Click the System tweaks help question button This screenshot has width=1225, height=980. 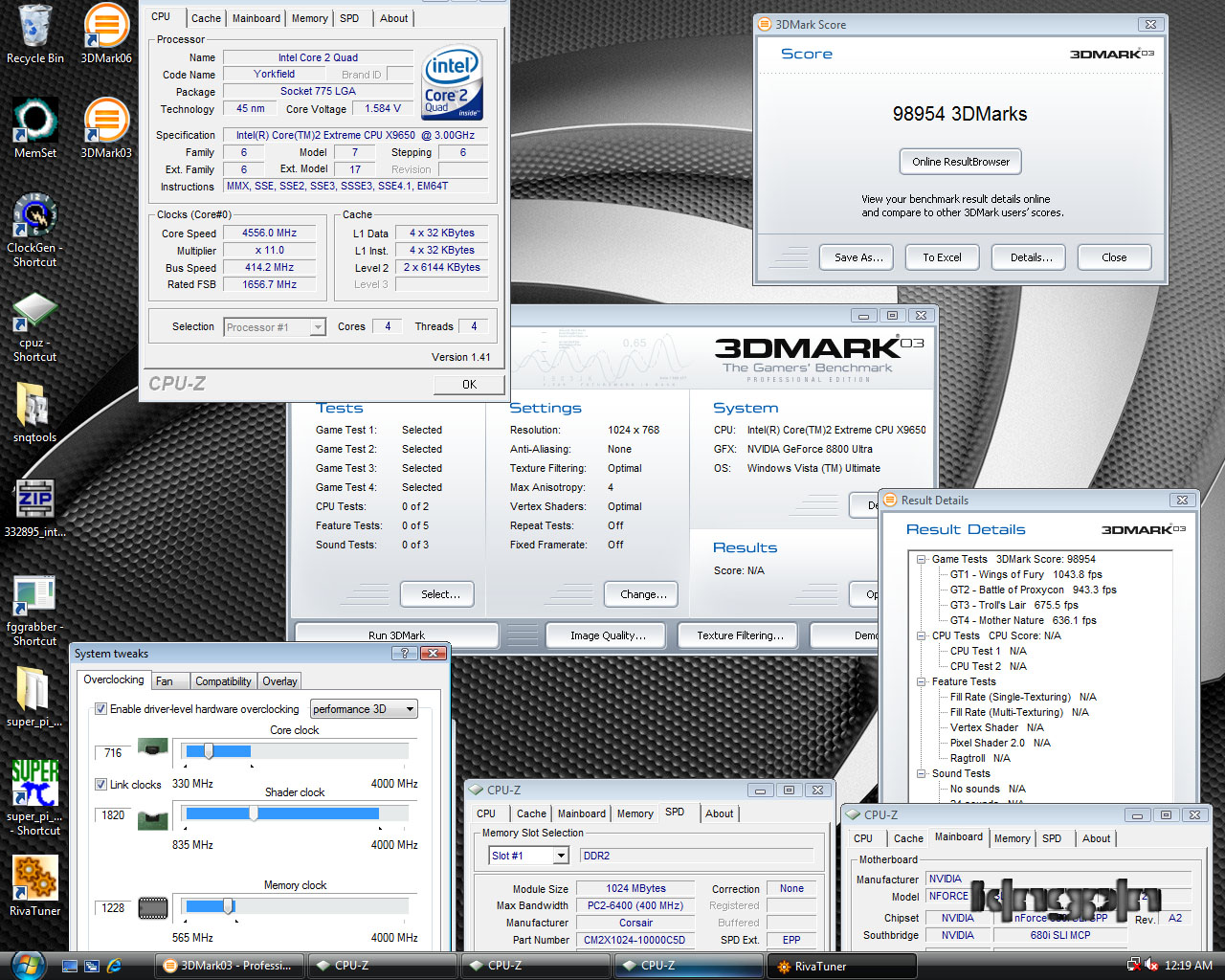click(x=403, y=653)
